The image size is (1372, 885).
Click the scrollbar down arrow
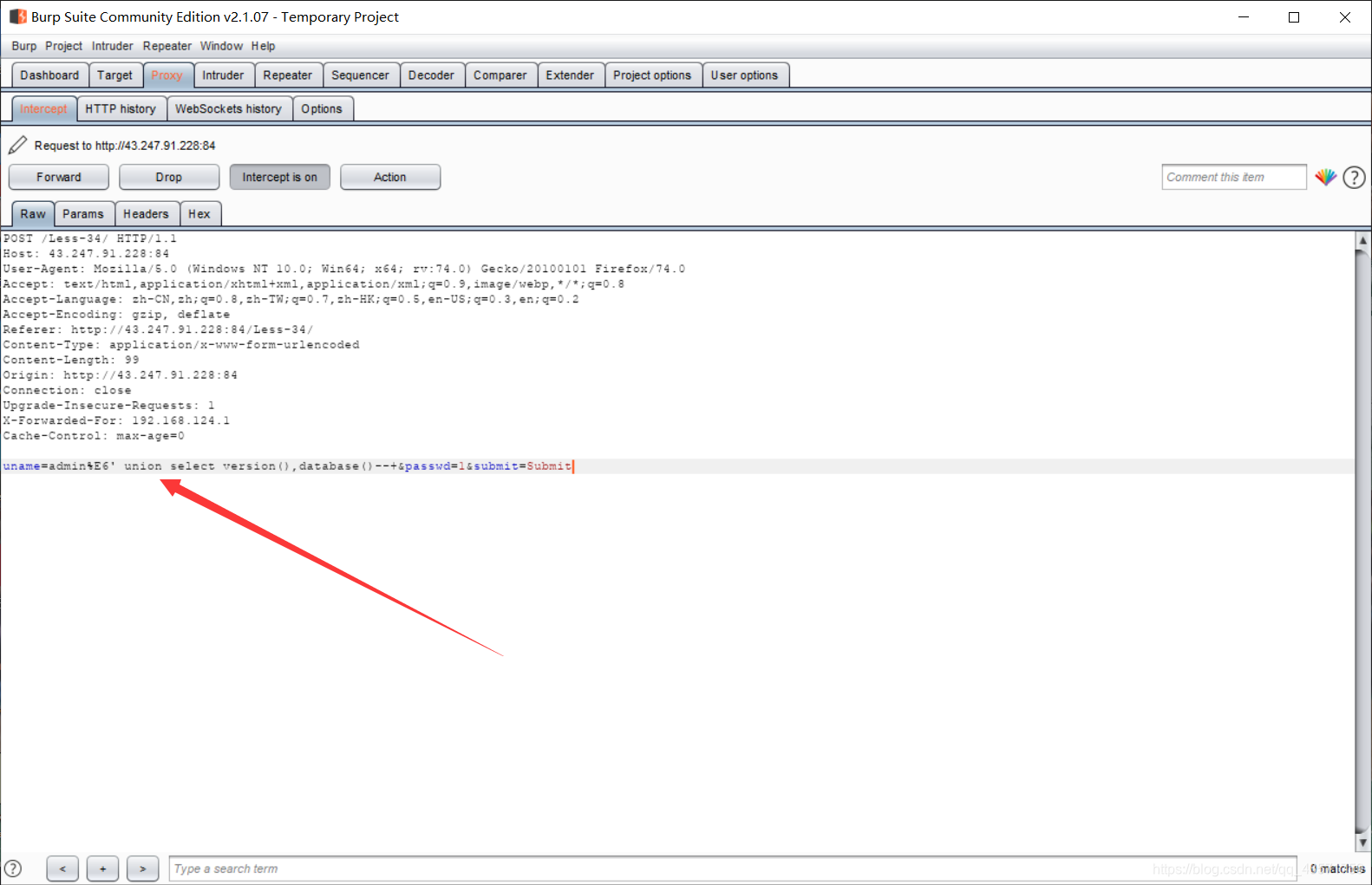(x=1362, y=843)
